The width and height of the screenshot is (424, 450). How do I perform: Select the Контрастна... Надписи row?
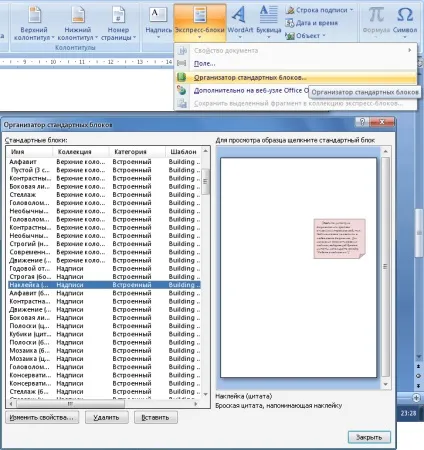[x=104, y=301]
